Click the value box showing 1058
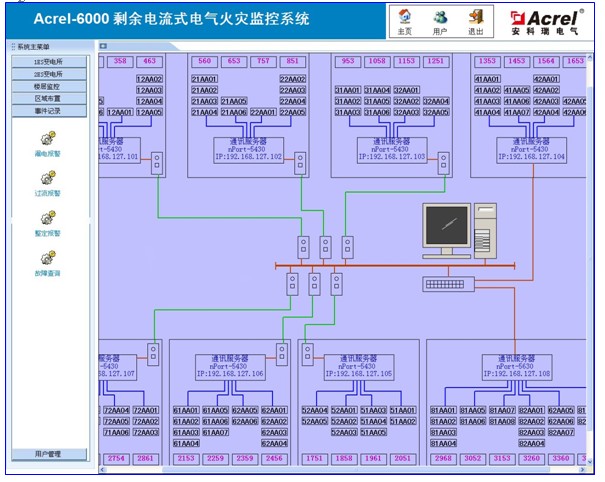This screenshot has height=482, width=605. click(x=377, y=61)
